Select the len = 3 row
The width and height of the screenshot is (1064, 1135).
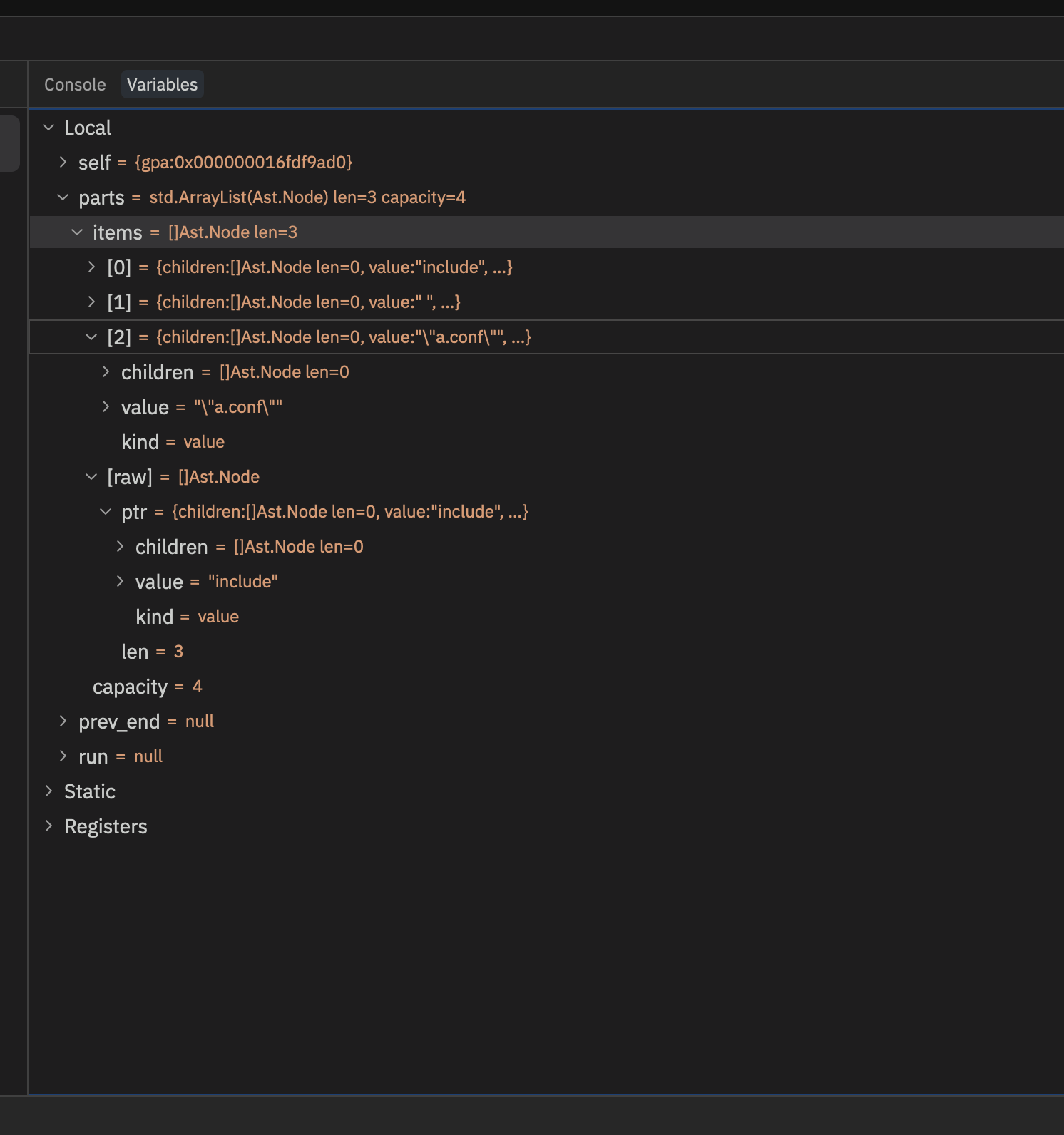pos(547,652)
